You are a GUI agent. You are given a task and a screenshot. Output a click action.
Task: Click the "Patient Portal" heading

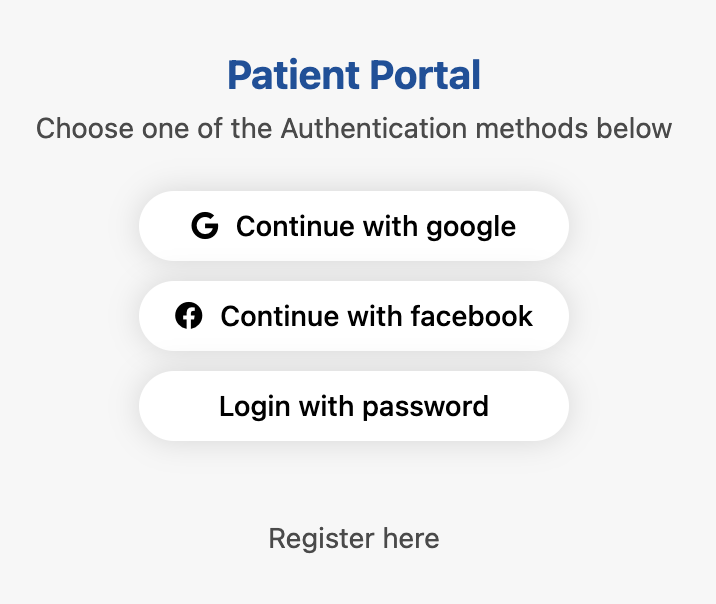(354, 75)
